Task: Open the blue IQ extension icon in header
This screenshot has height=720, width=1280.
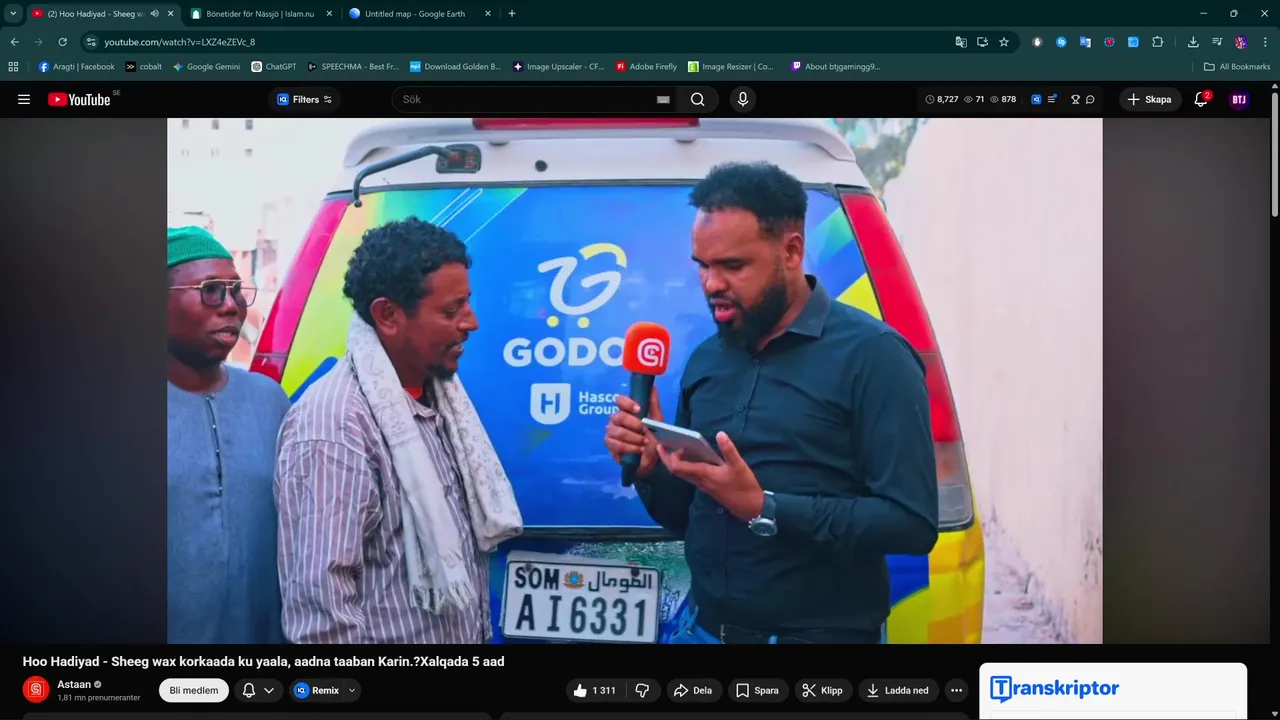Action: pyautogui.click(x=1036, y=99)
